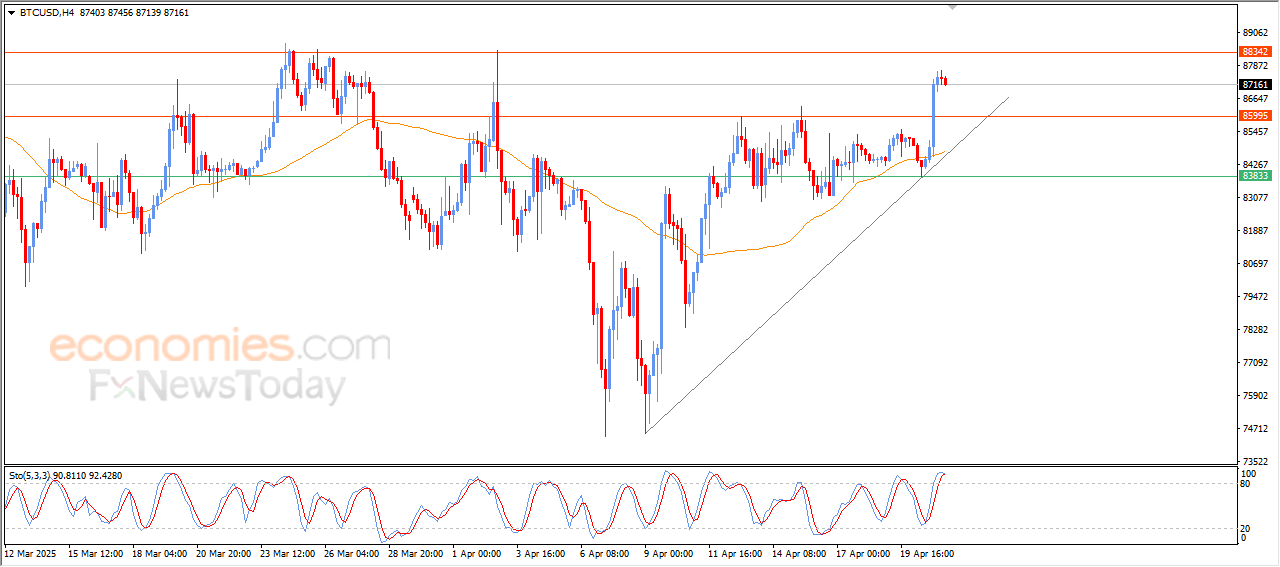Screen dimensions: 1280x567
Task: Select the orange 88342 resistance price tag
Action: tap(1254, 51)
